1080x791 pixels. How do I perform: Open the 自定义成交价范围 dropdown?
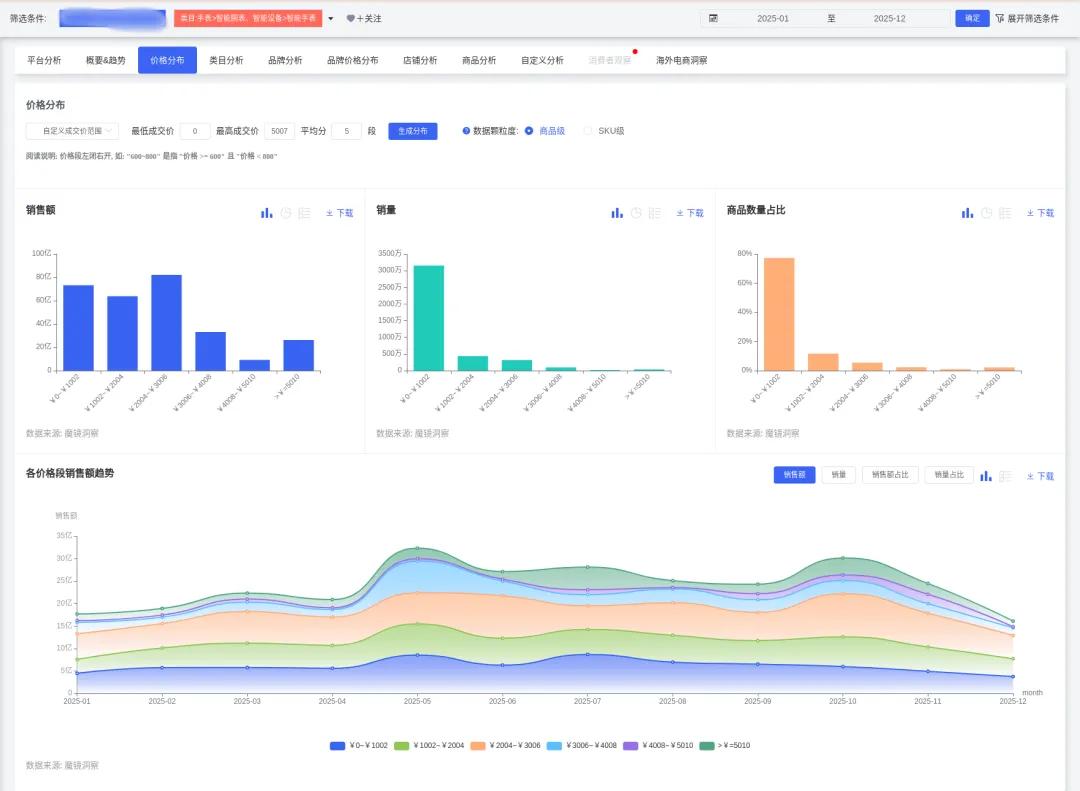coord(72,131)
